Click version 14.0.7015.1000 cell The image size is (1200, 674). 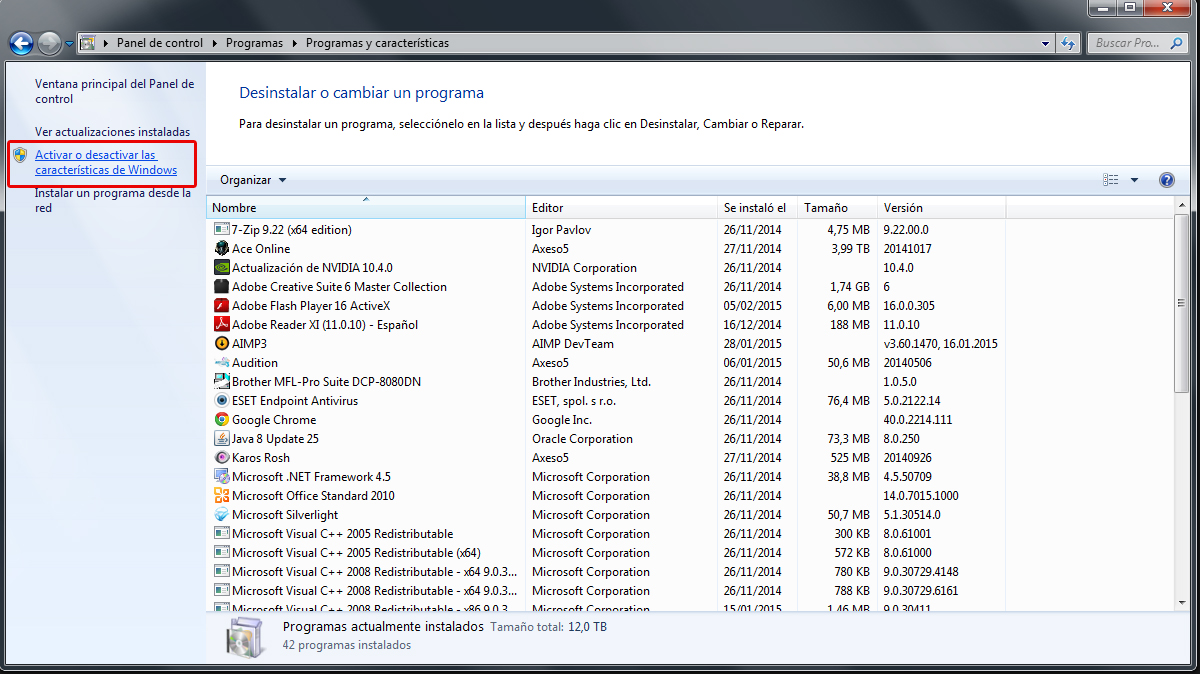921,496
